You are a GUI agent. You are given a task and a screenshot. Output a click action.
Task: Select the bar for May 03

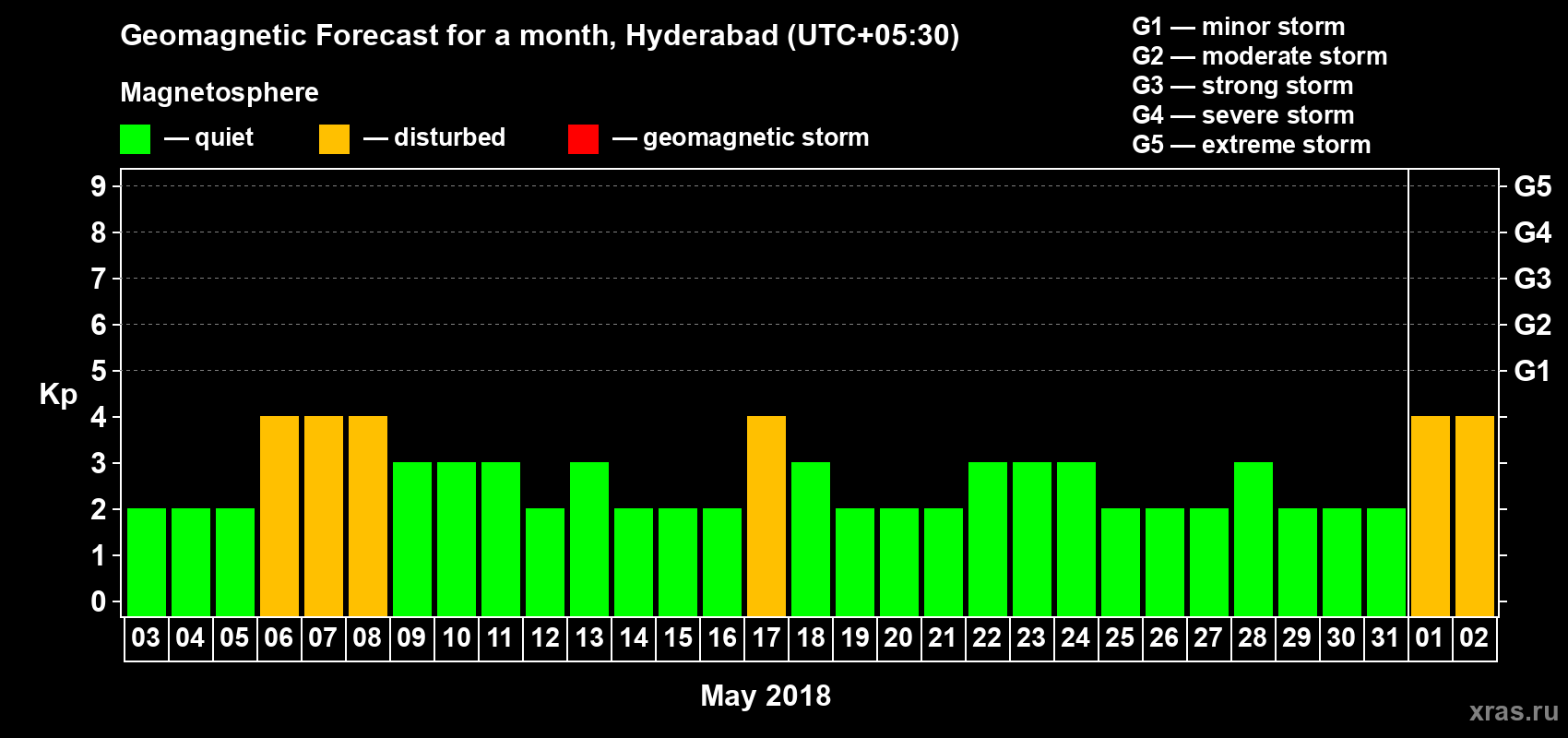(x=147, y=562)
